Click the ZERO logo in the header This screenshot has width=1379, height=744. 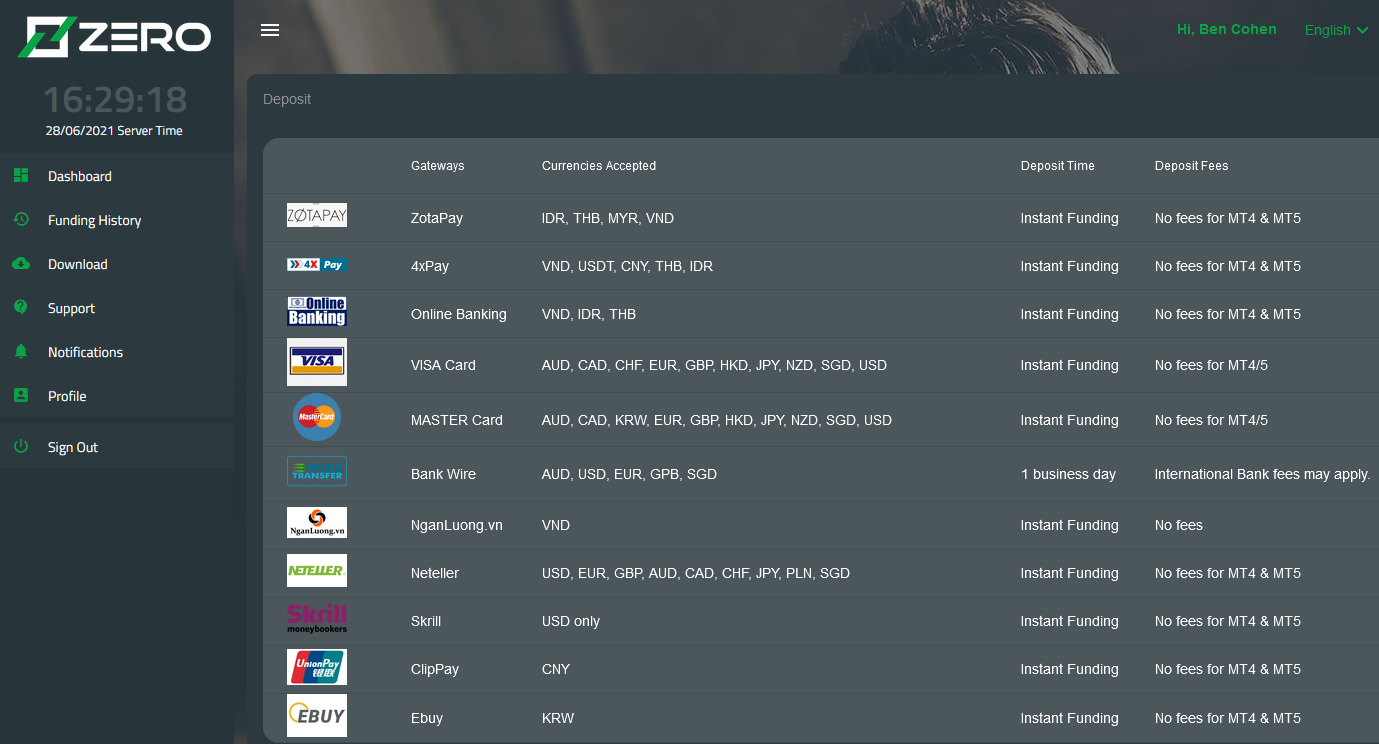click(x=113, y=37)
